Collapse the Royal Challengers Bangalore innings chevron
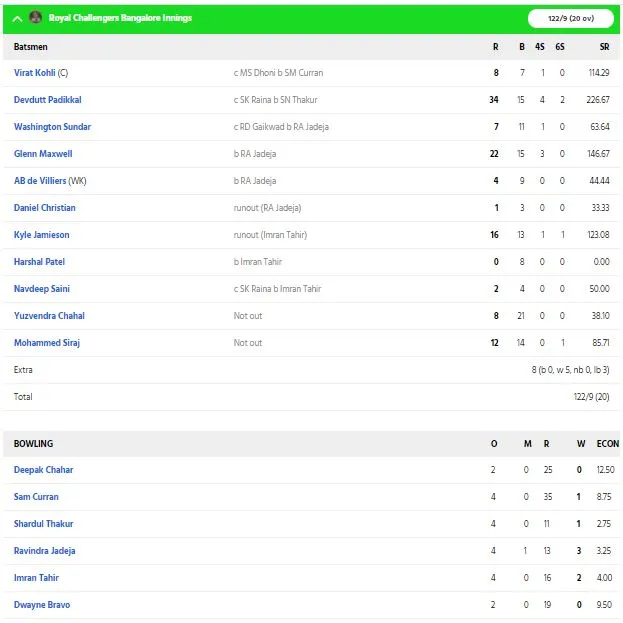 17,19
